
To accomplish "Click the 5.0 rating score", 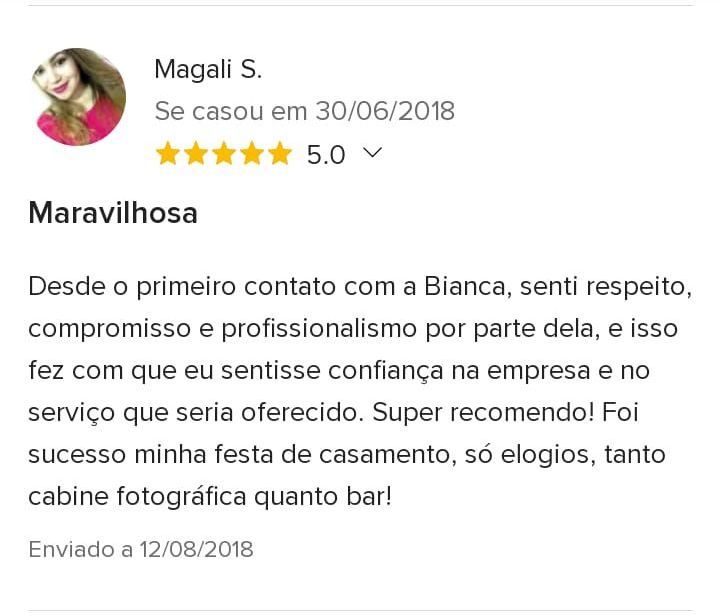I will pyautogui.click(x=326, y=155).
